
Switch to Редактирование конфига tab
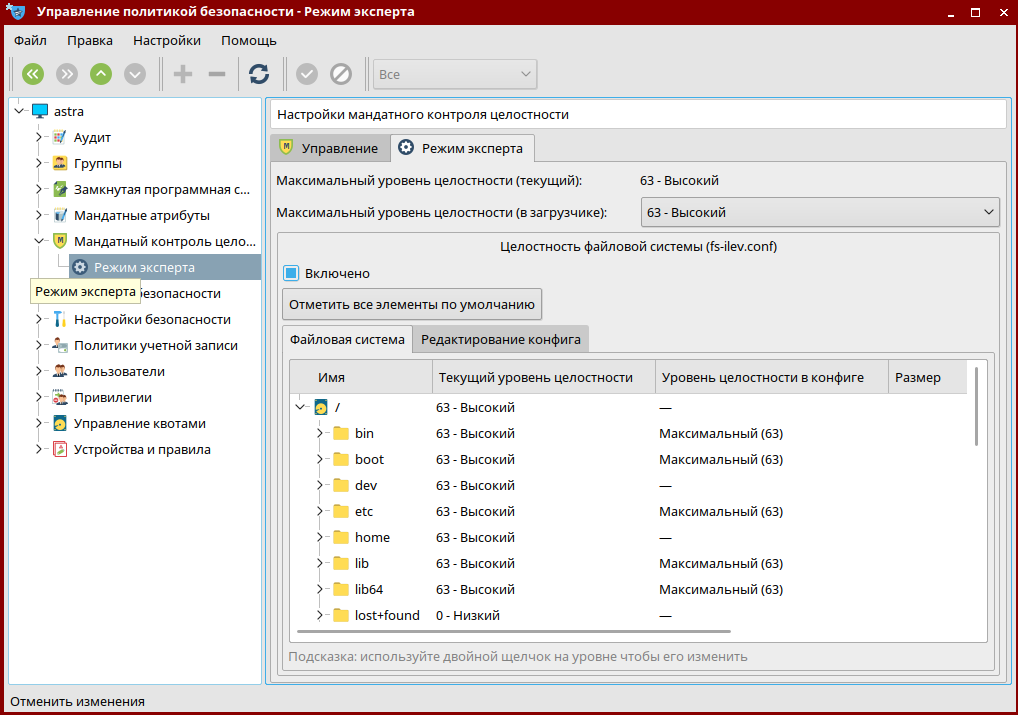500,339
